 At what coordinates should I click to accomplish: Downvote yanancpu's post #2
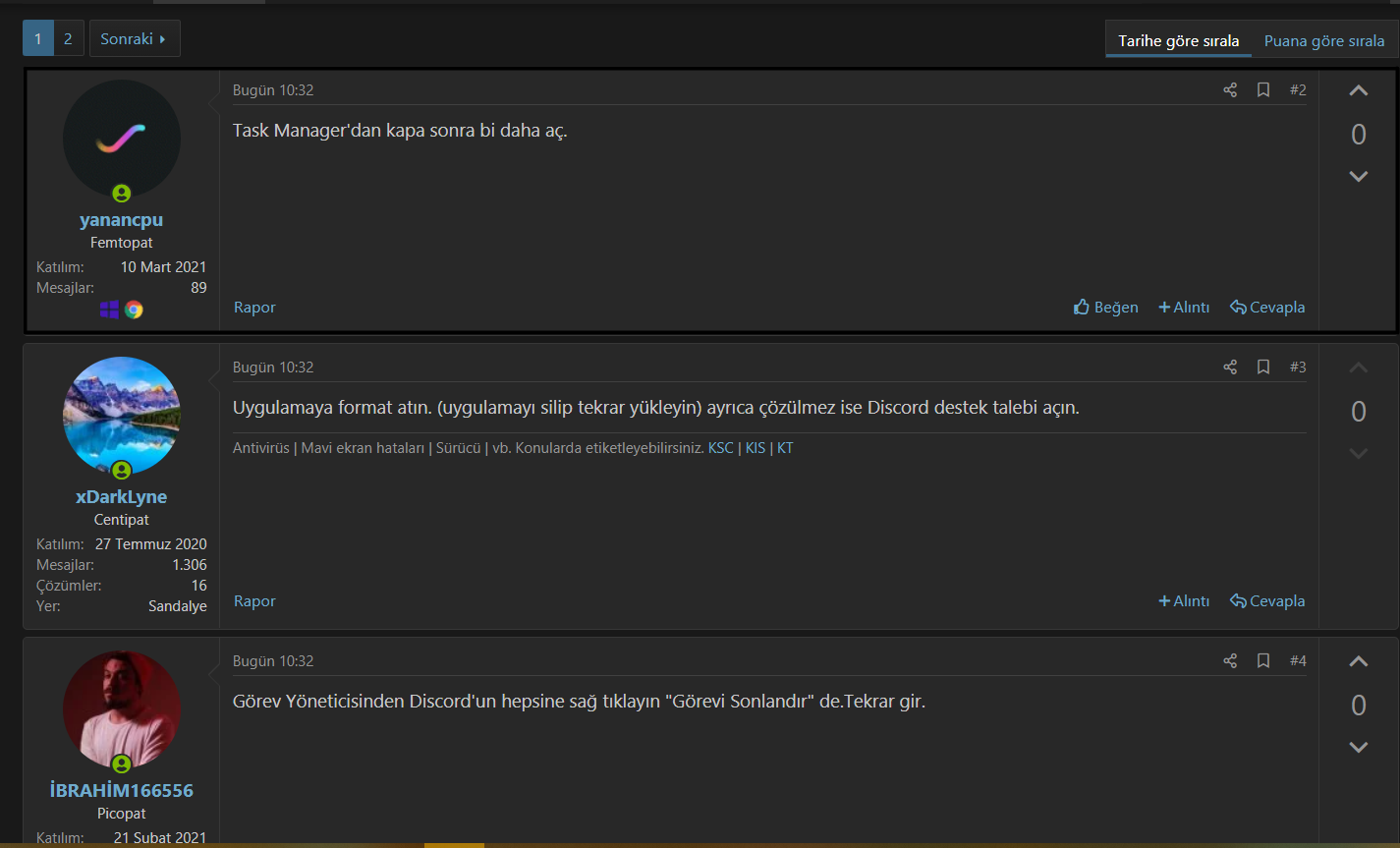[1358, 177]
